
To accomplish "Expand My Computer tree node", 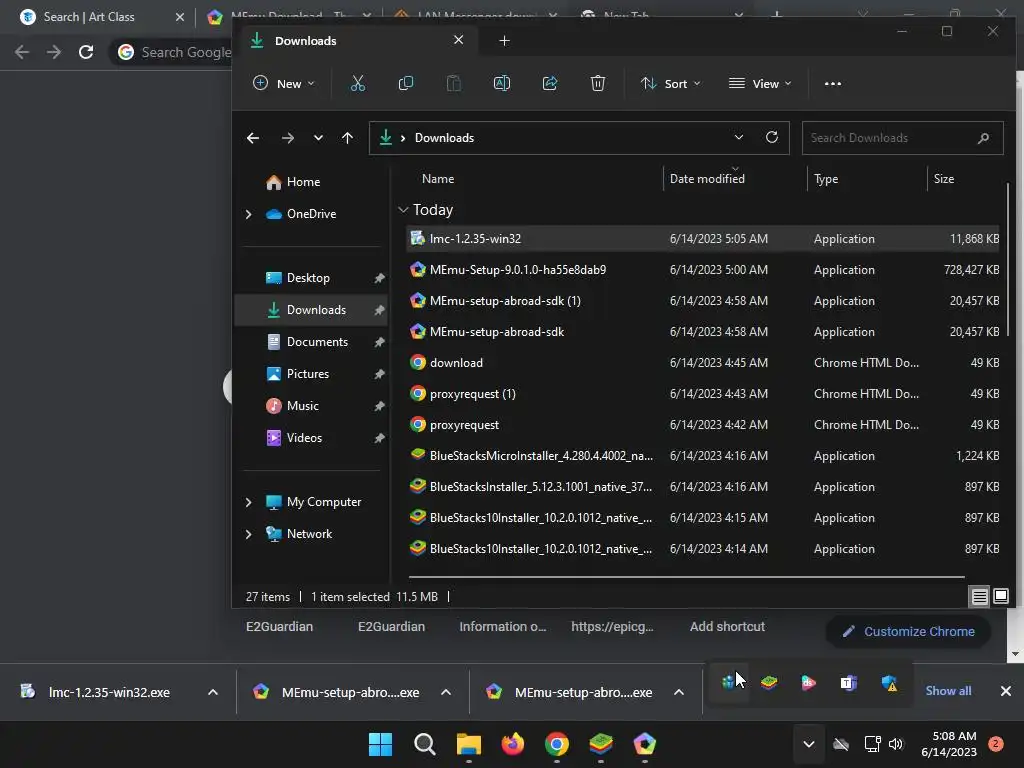I will 248,502.
